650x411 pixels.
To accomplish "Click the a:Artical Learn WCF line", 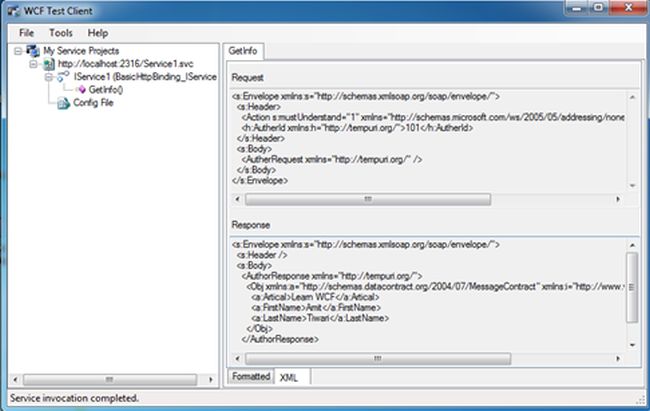I will pos(315,297).
